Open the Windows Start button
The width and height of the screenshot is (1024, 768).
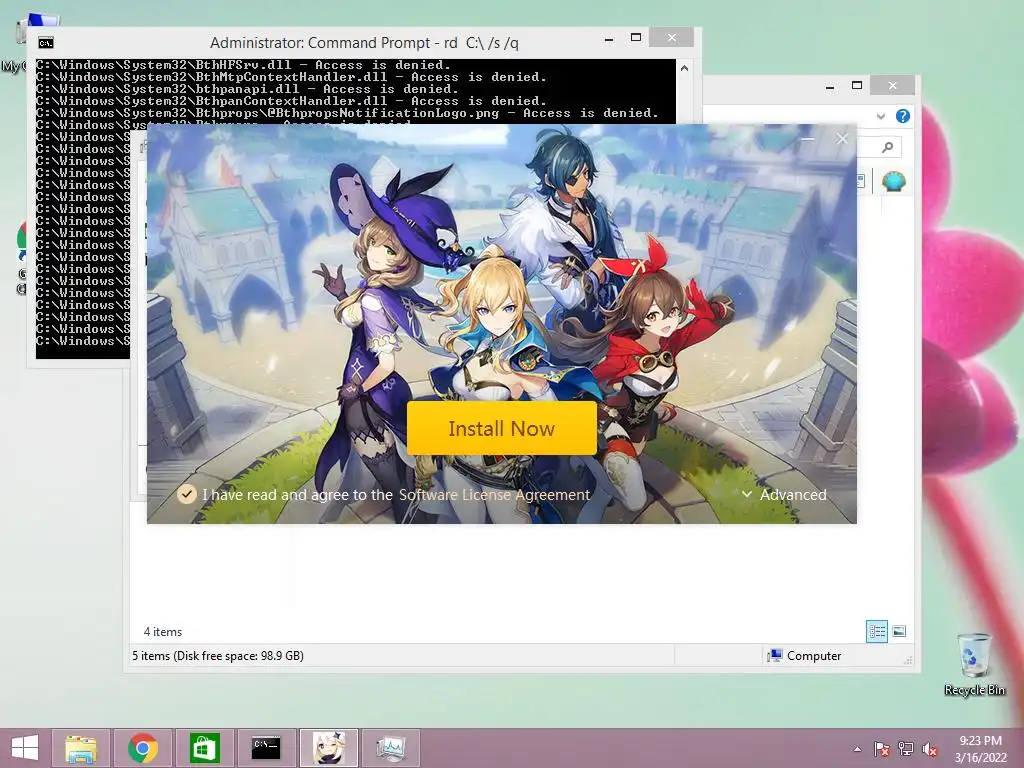pos(25,748)
